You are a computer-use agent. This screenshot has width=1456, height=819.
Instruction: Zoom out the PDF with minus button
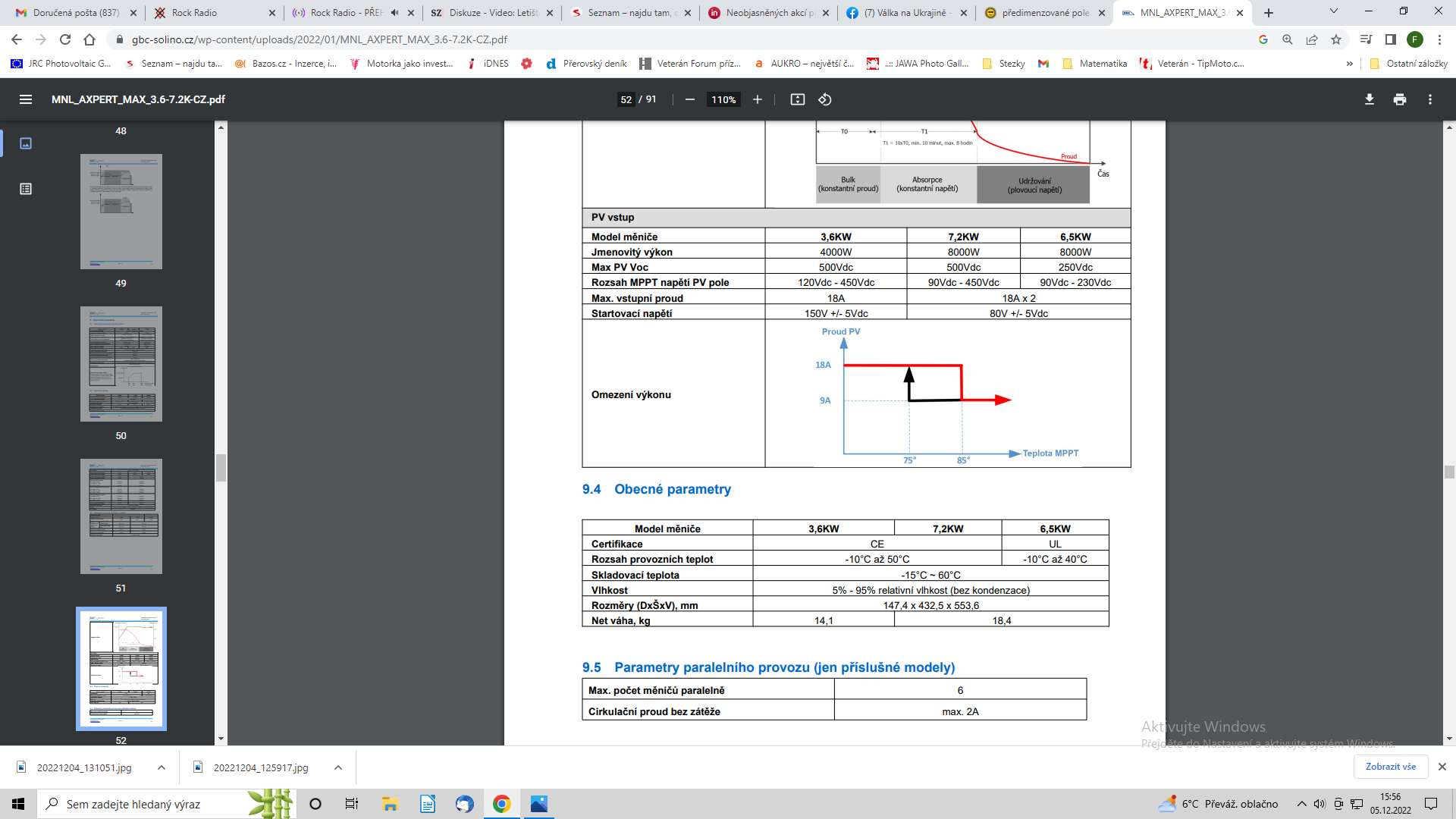click(x=690, y=99)
